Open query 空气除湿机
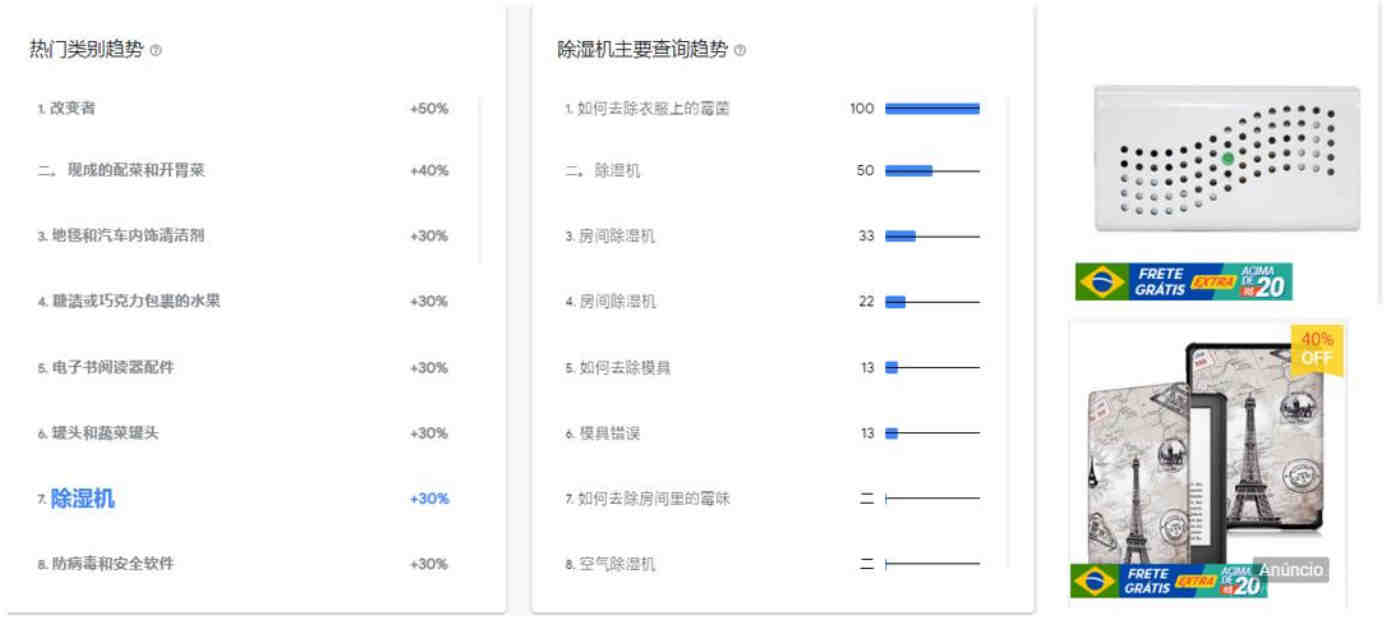This screenshot has width=1390, height=621. click(x=617, y=564)
